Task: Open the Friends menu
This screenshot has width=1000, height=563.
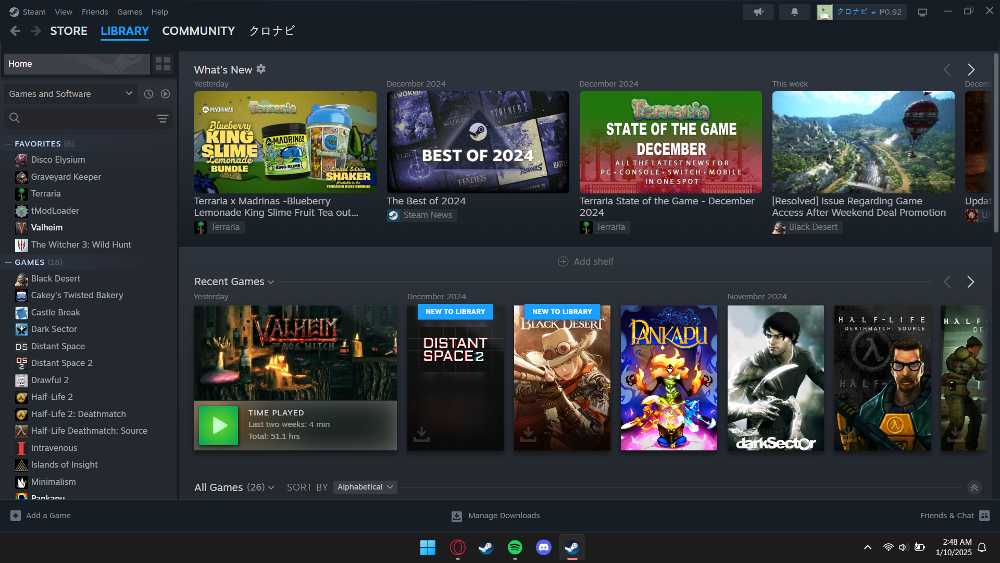Action: coord(94,12)
